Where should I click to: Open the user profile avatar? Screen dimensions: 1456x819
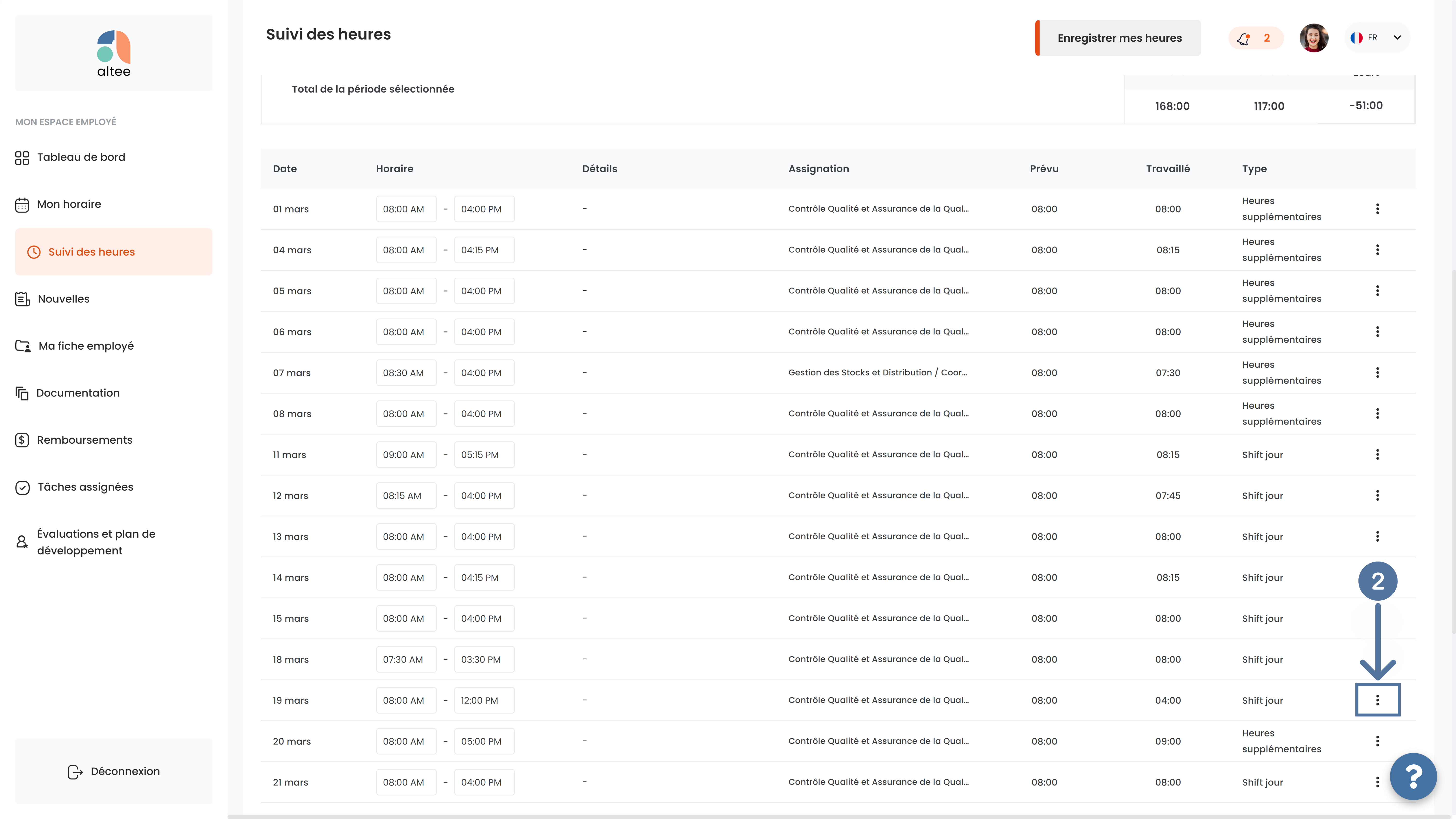[x=1314, y=38]
